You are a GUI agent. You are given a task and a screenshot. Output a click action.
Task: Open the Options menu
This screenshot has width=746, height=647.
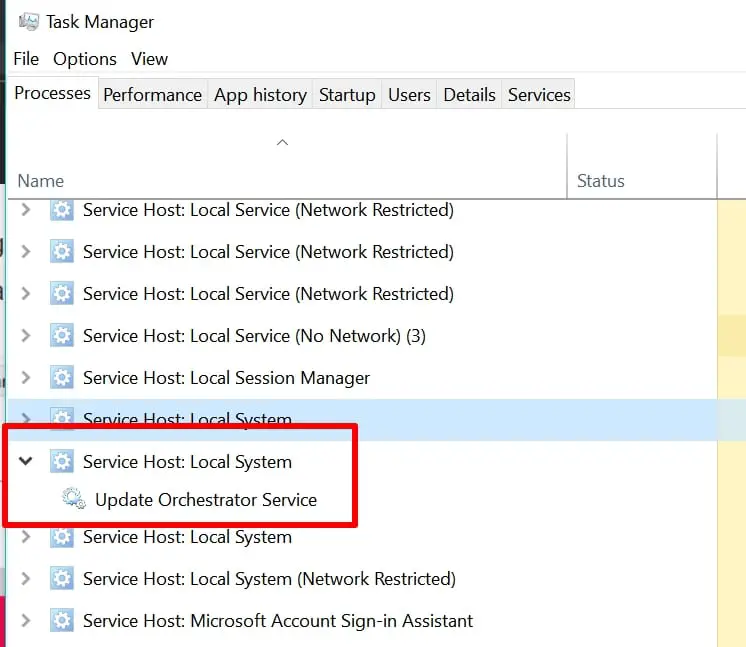85,59
